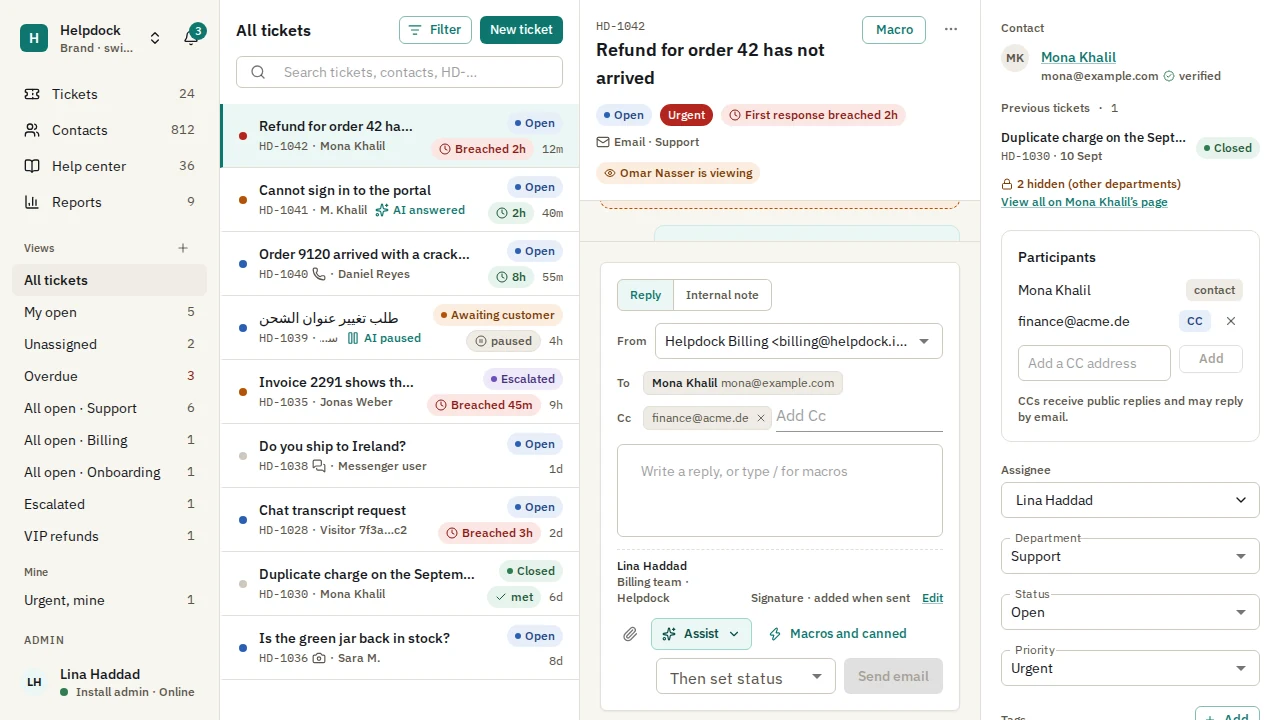Click AI answered badge on HD-1041
This screenshot has height=720, width=1280.
click(420, 210)
